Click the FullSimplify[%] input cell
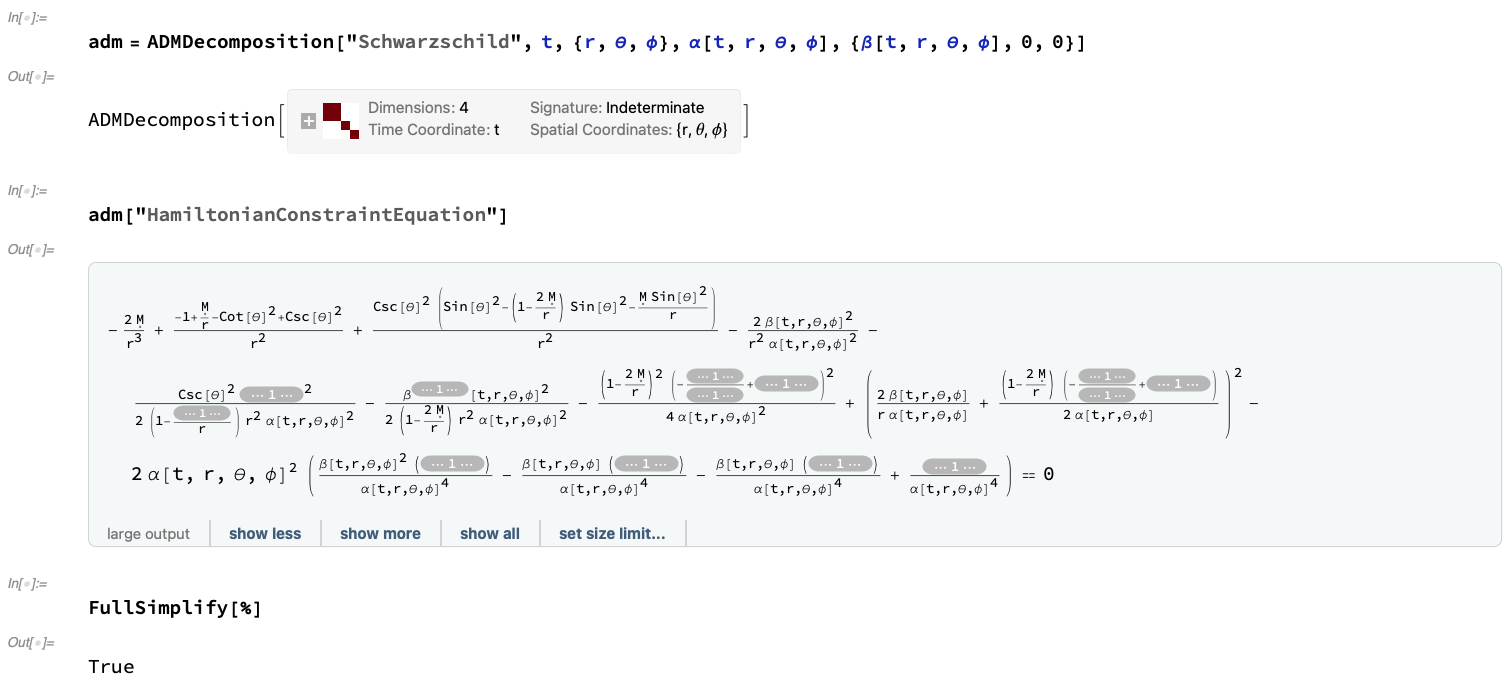The image size is (1510, 682). click(175, 607)
